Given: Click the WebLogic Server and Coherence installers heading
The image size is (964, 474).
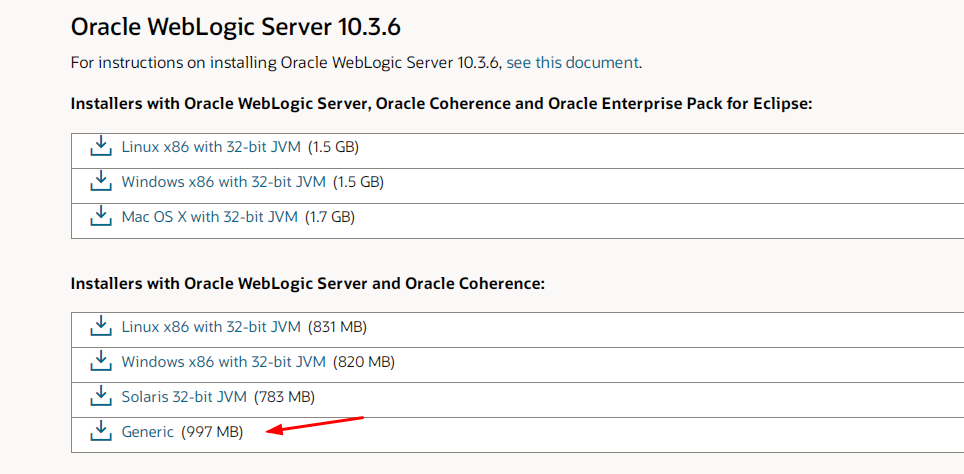Looking at the screenshot, I should [307, 284].
